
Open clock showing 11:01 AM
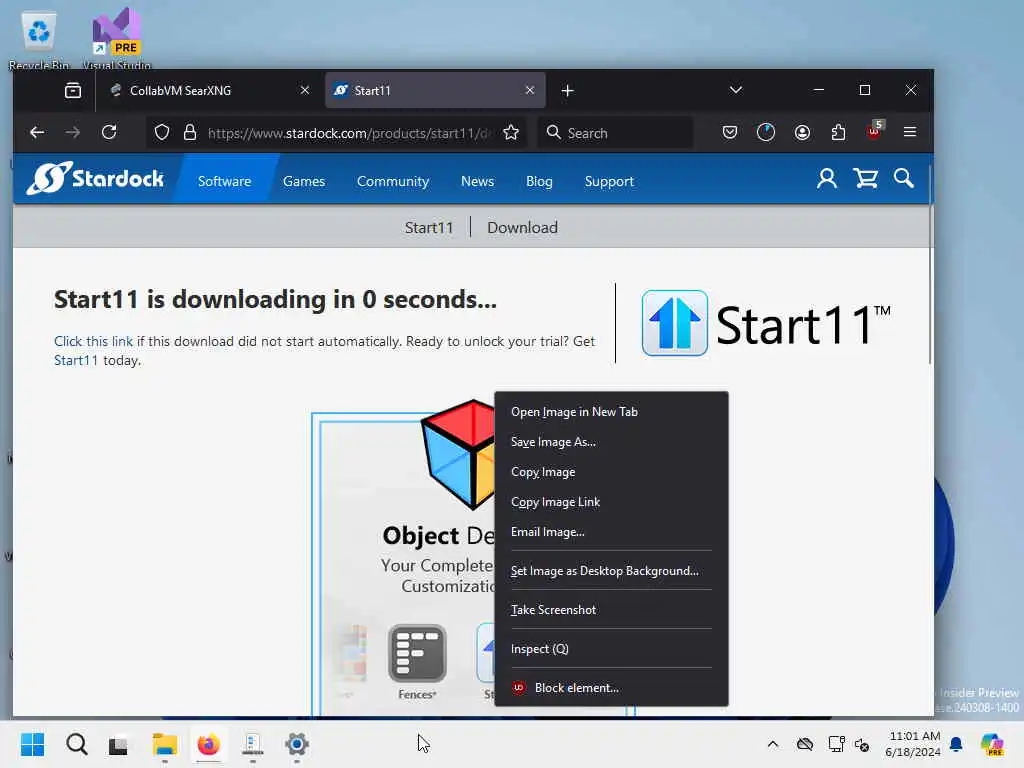(913, 744)
